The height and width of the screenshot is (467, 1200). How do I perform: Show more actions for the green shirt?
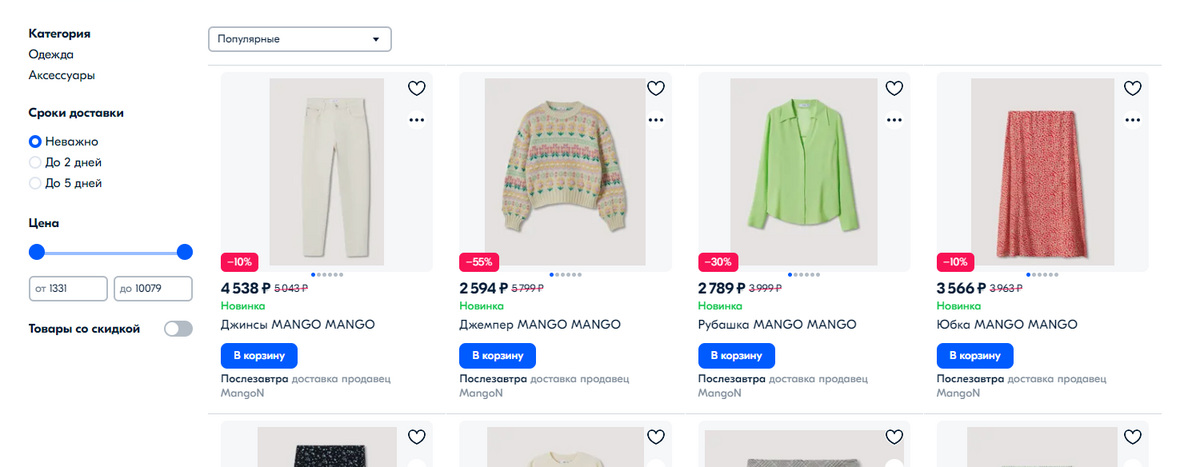(x=894, y=120)
